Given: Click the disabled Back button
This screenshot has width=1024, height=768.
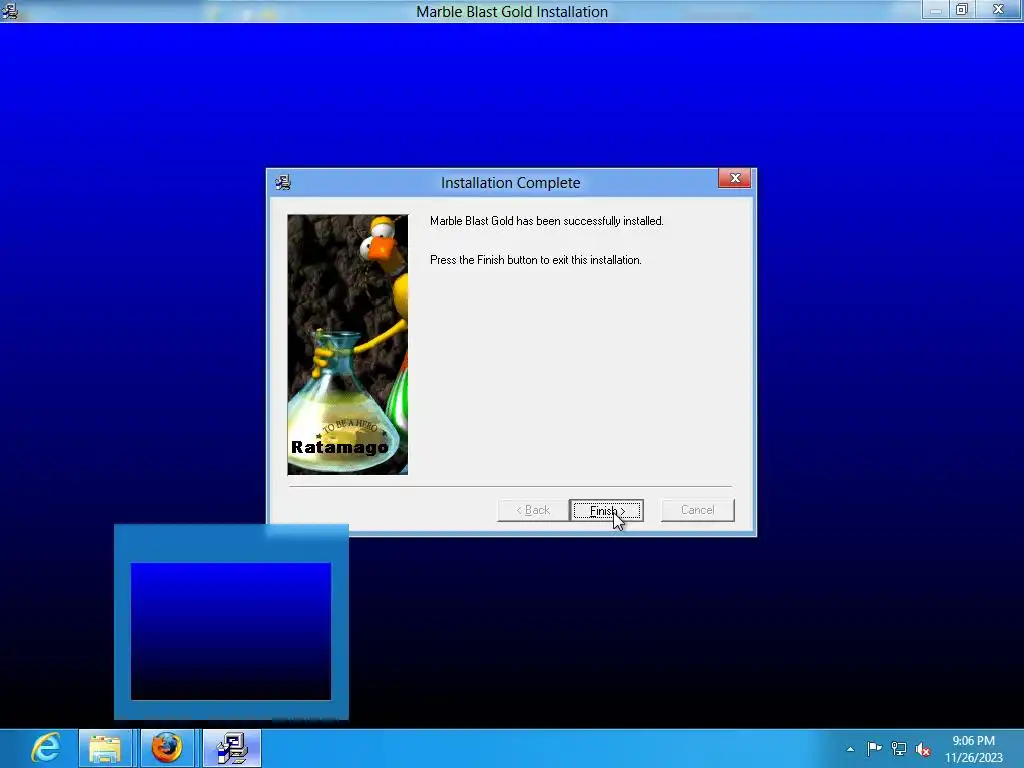Looking at the screenshot, I should point(533,510).
